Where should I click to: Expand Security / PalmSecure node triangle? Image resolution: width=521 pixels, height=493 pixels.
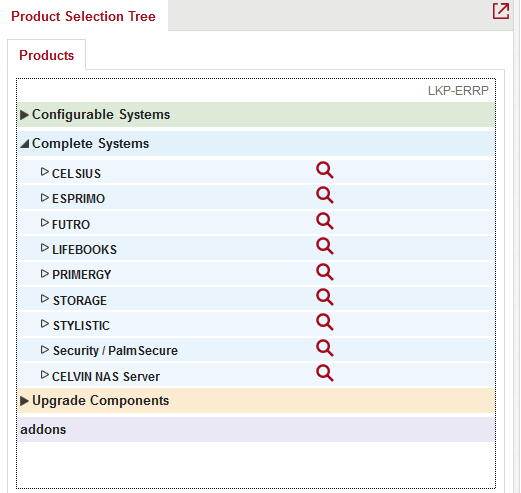coord(45,350)
